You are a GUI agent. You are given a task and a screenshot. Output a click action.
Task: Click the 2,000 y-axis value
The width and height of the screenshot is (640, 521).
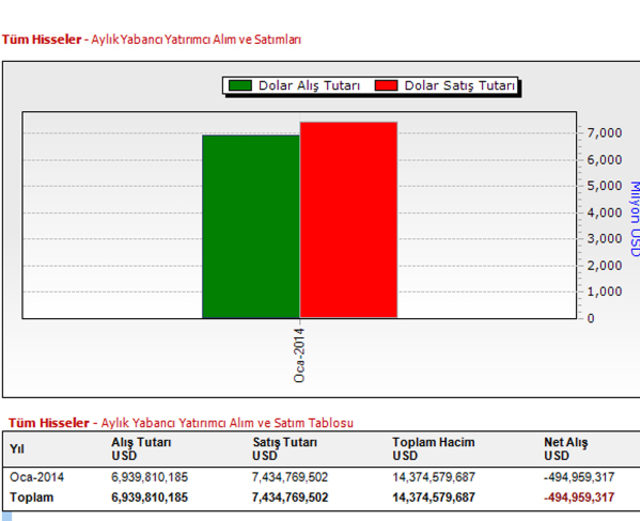[604, 265]
